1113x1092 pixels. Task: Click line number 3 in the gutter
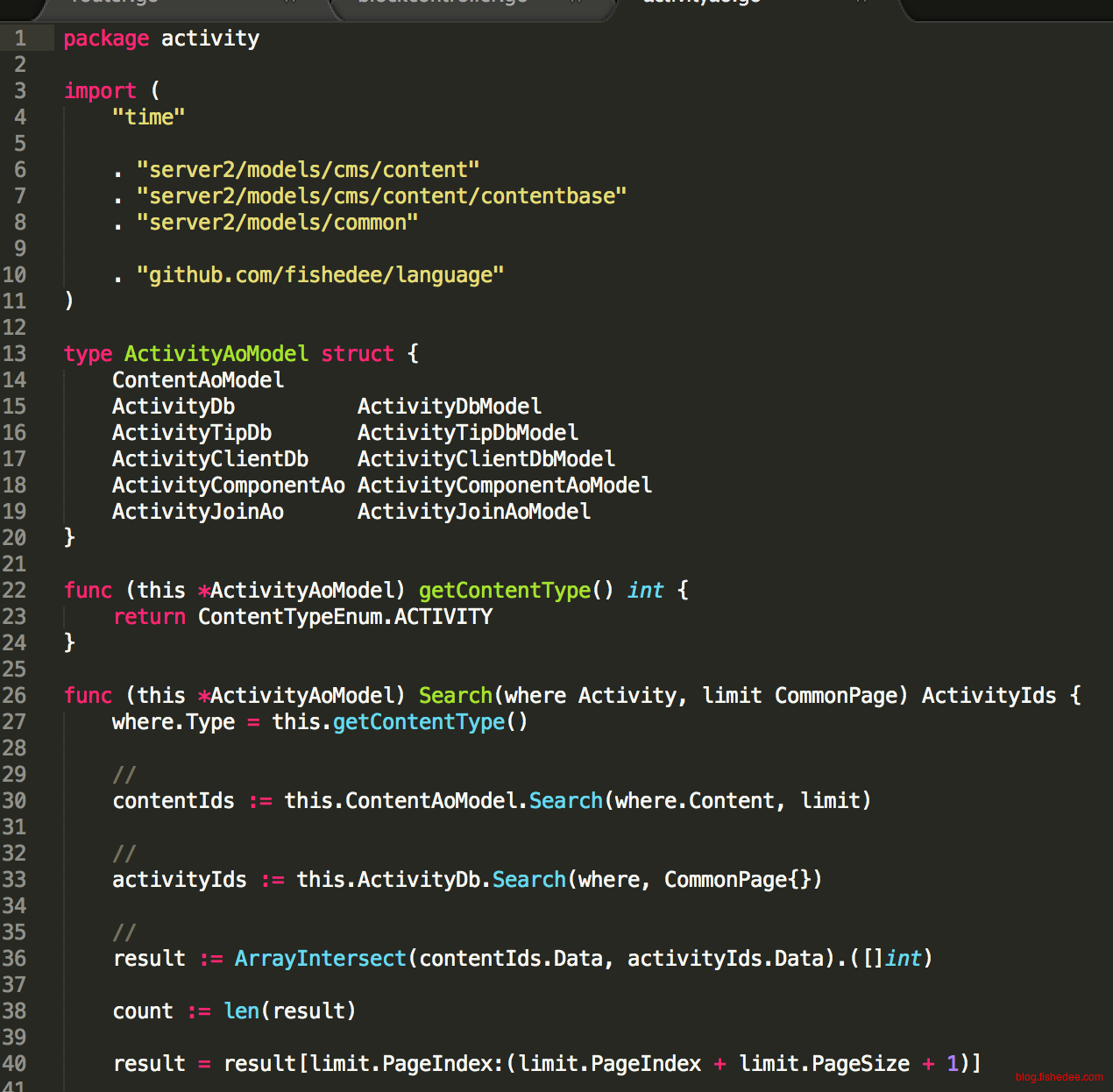tap(19, 91)
